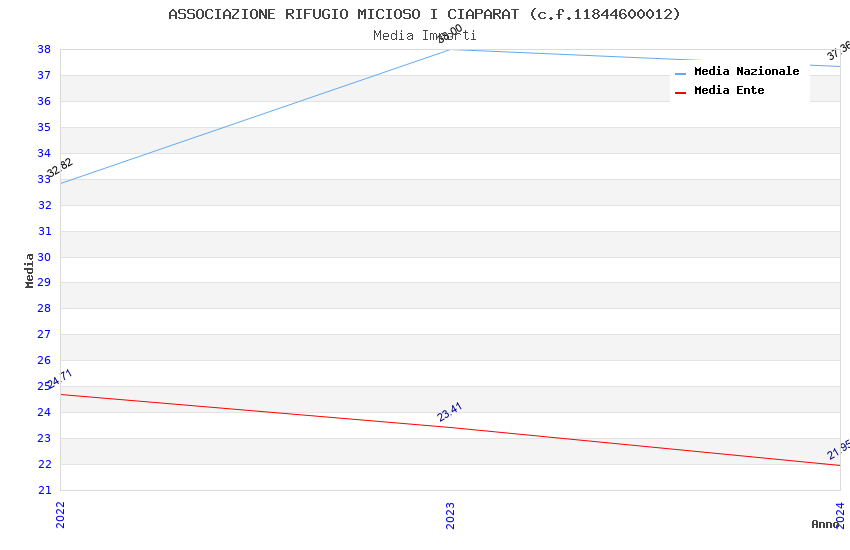This screenshot has height=550, width=850.
Task: Click the y-axis tick value 23
Action: (44, 438)
